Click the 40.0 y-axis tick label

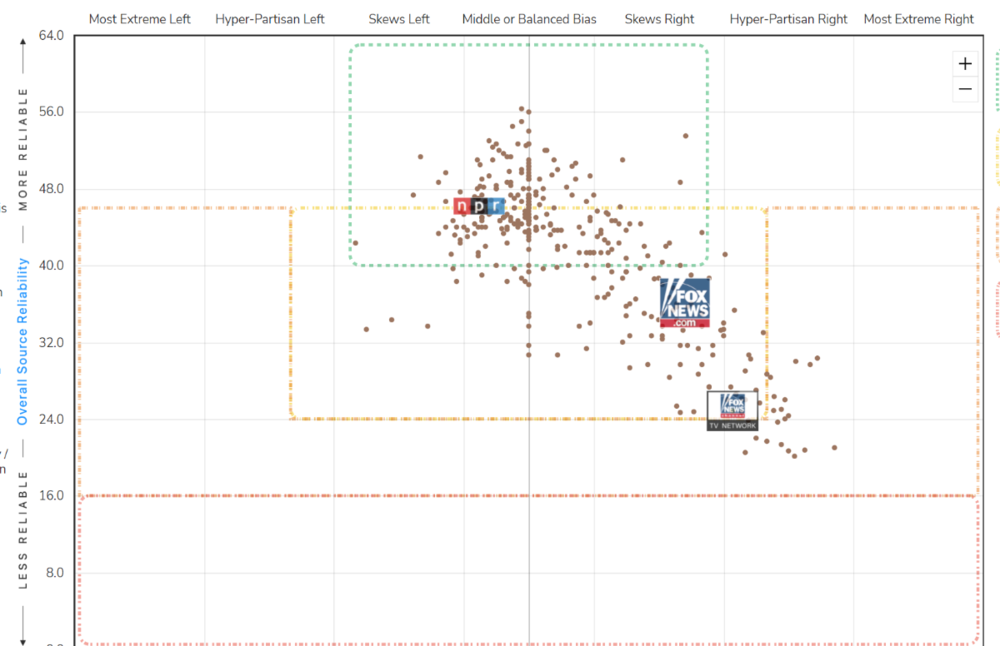(x=50, y=266)
